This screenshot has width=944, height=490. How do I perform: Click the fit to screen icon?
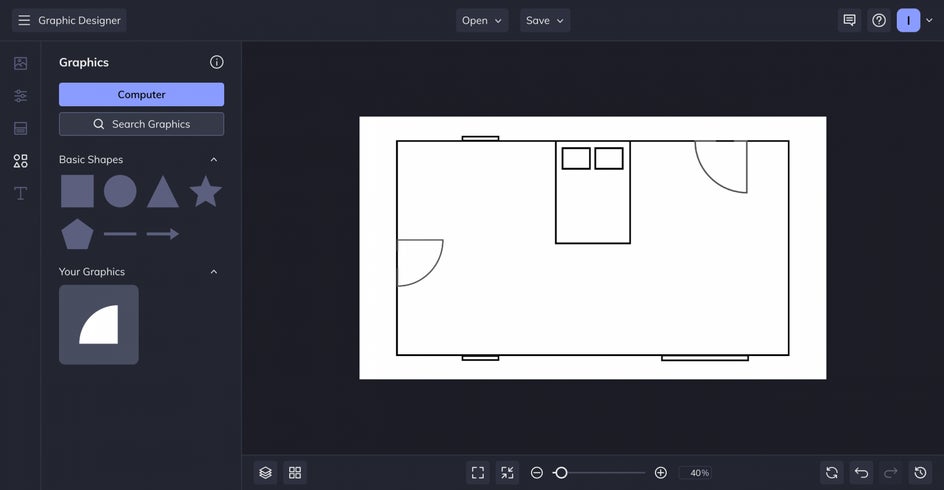(x=478, y=473)
